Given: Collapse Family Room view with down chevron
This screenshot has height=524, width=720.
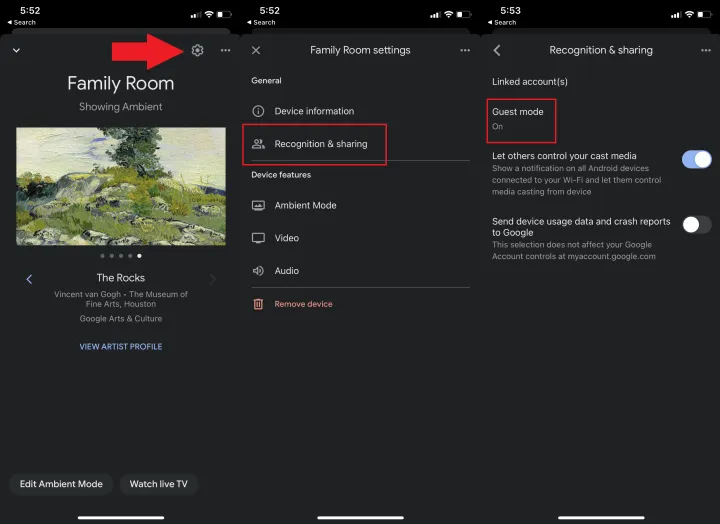Looking at the screenshot, I should pyautogui.click(x=16, y=50).
